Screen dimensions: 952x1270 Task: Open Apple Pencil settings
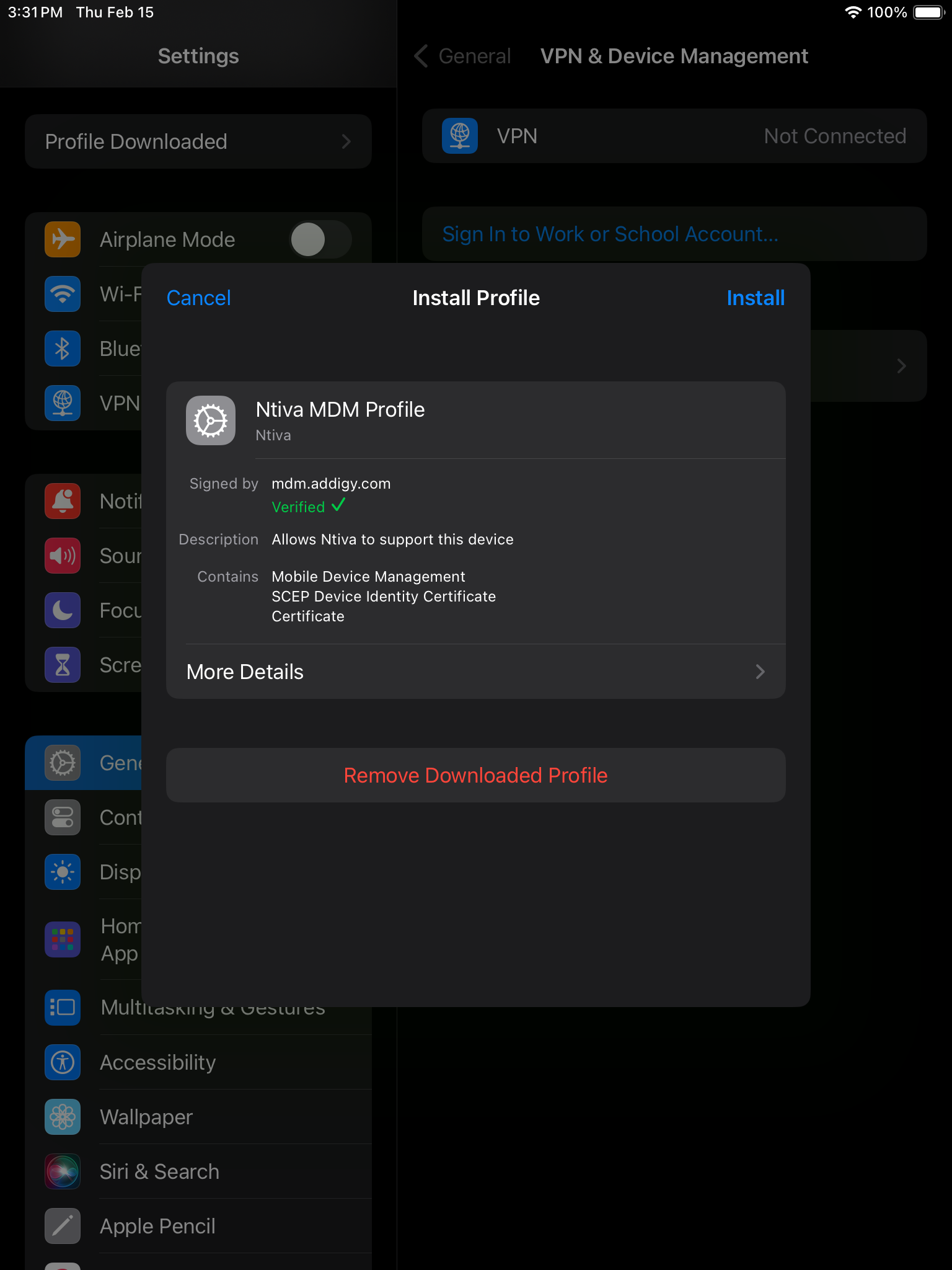click(198, 1226)
